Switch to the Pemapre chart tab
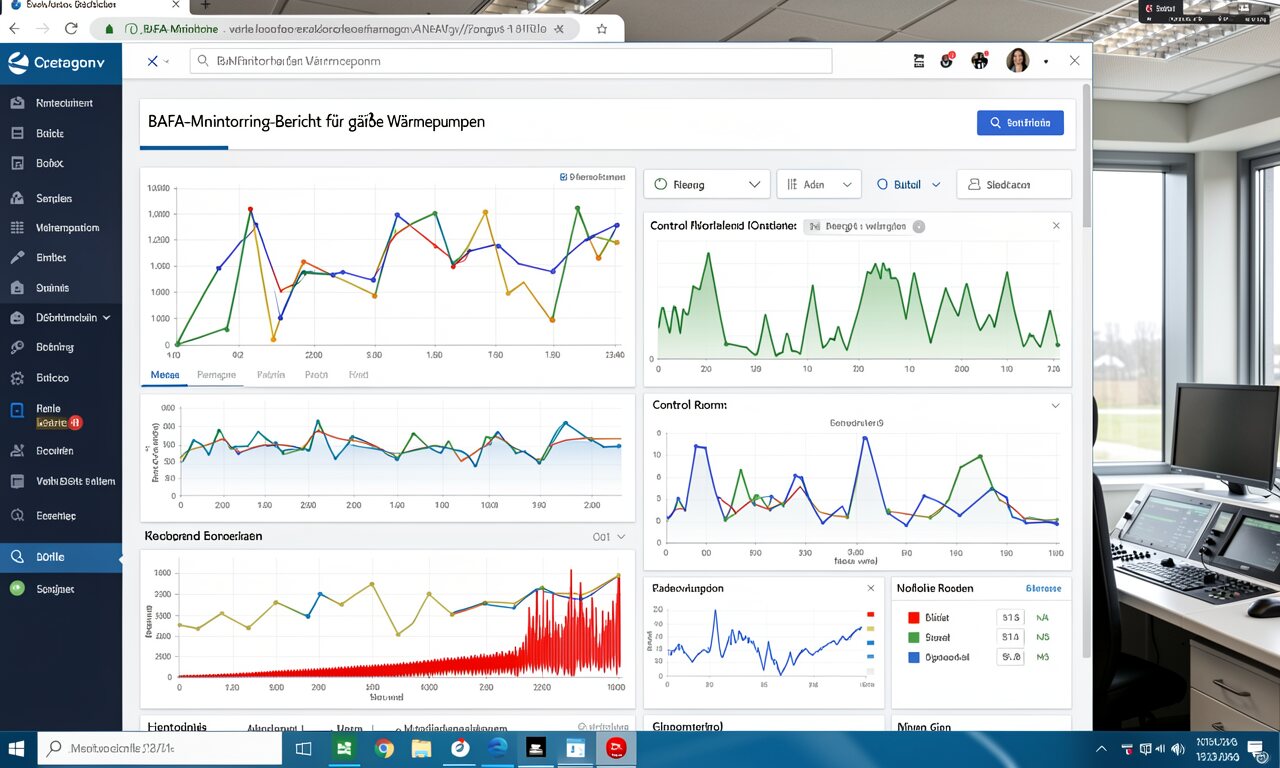Image resolution: width=1280 pixels, height=768 pixels. point(217,375)
